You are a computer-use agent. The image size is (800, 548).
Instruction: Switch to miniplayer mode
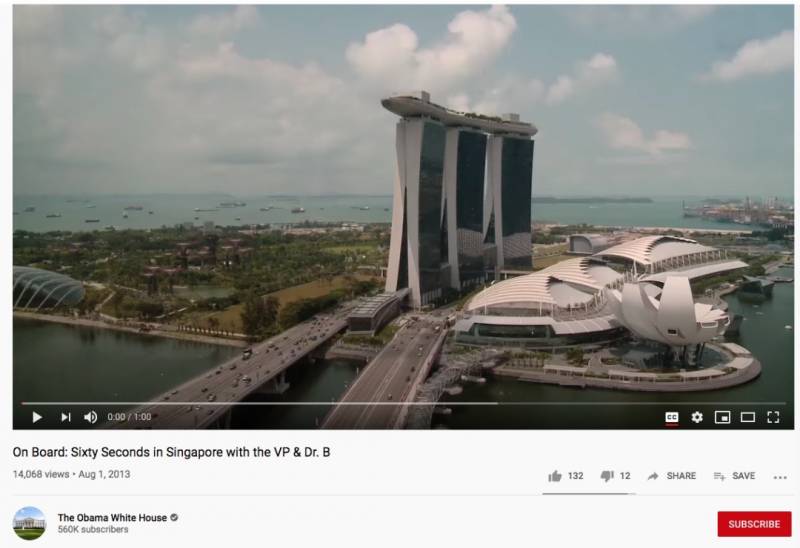(x=722, y=417)
